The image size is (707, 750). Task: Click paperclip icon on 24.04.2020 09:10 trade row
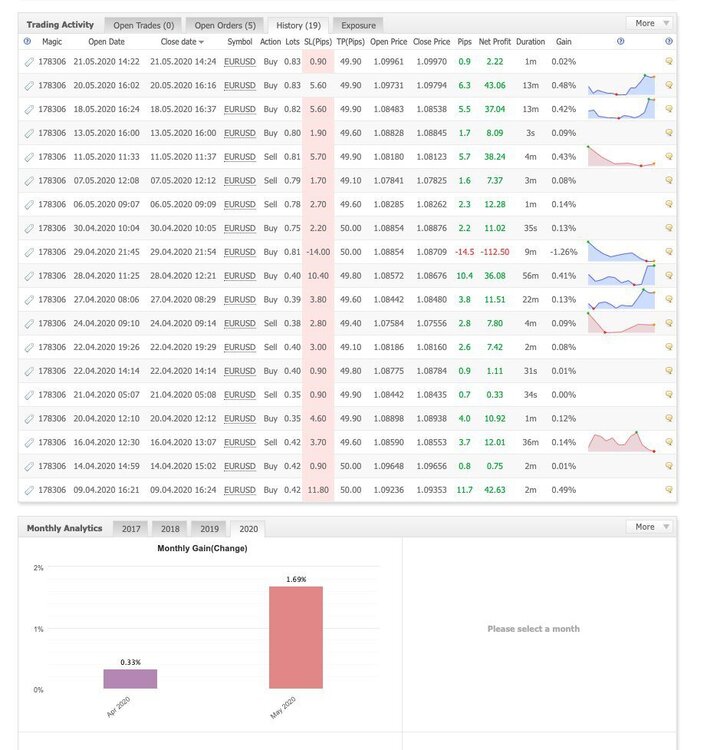coord(29,324)
